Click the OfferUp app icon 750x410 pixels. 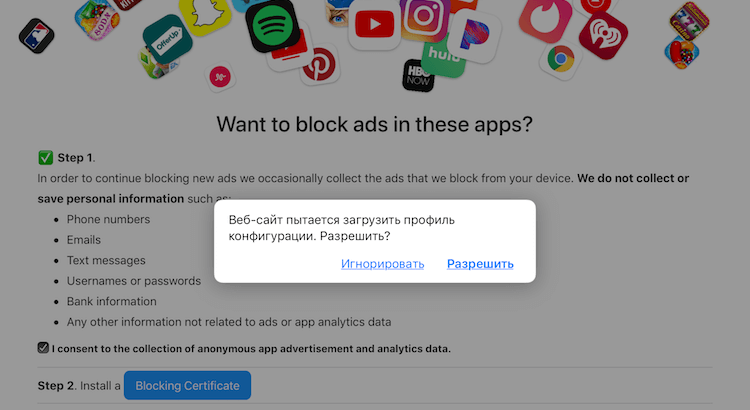point(167,40)
